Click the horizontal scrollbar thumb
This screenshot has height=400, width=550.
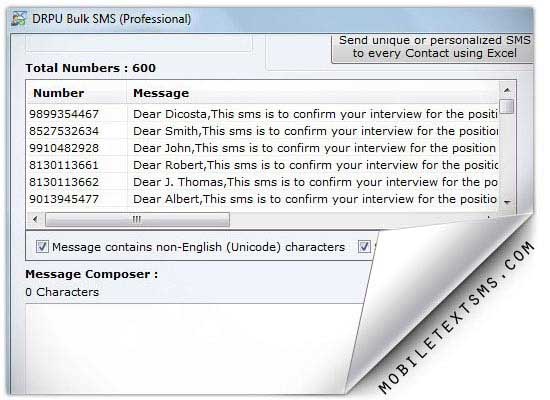pyautogui.click(x=137, y=220)
